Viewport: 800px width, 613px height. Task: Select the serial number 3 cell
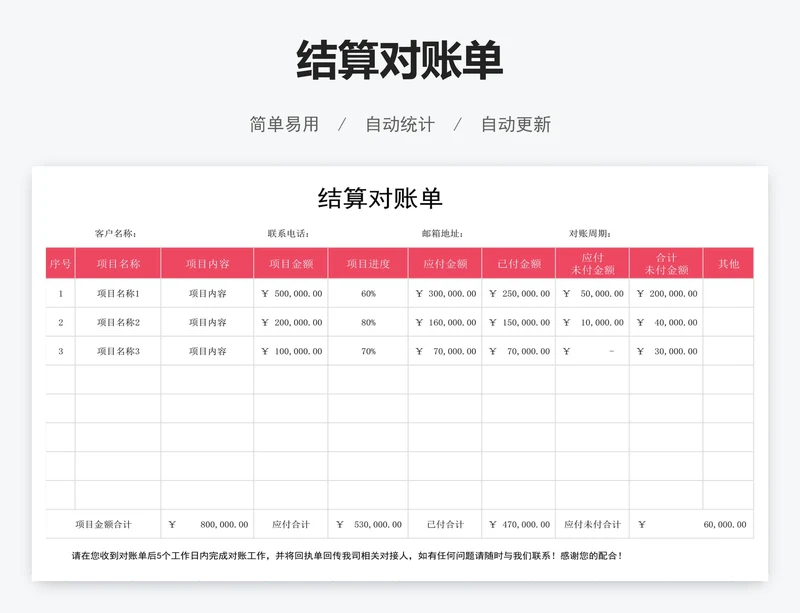click(60, 351)
